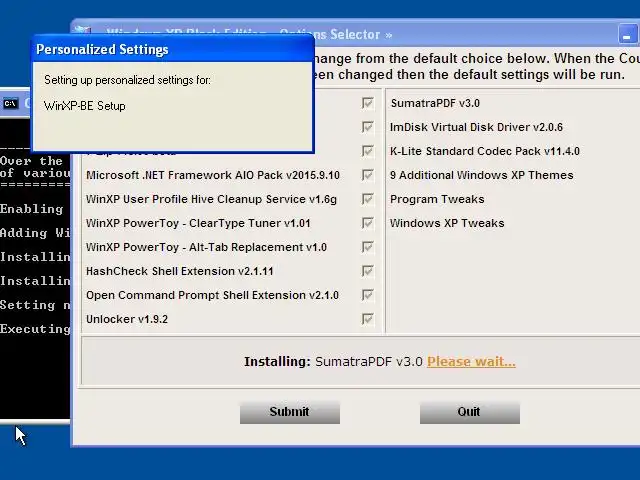Select 'WinXP PowerToy - Alt-Tab Replacement v1.0' text
Viewport: 640px width, 480px height.
pyautogui.click(x=206, y=247)
